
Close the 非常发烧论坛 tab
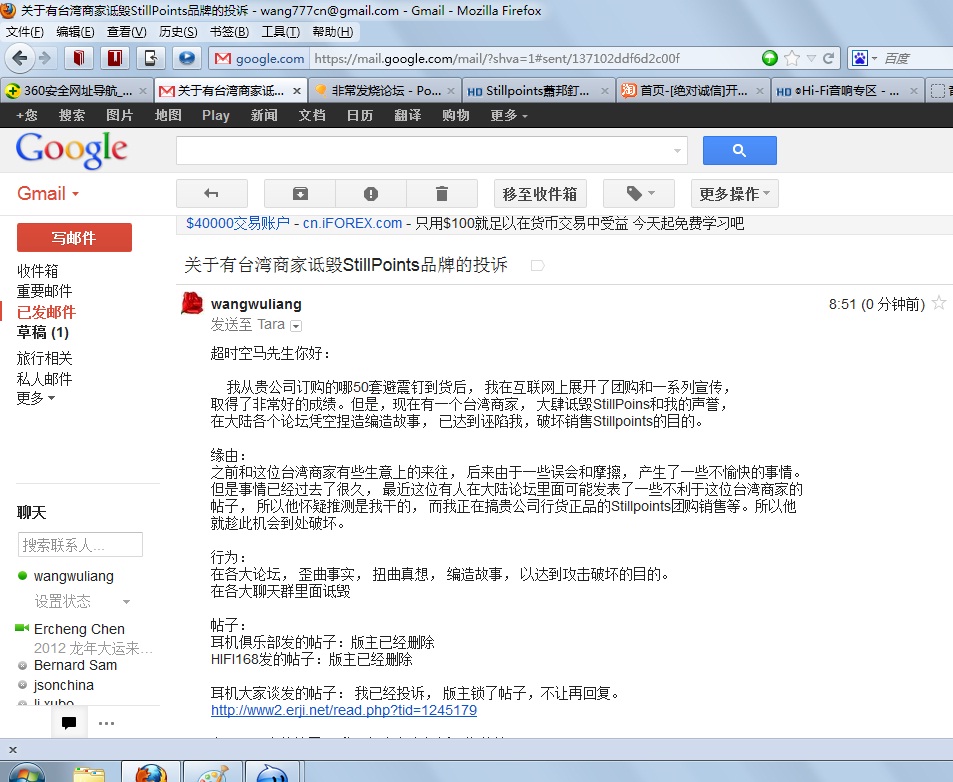click(x=451, y=91)
